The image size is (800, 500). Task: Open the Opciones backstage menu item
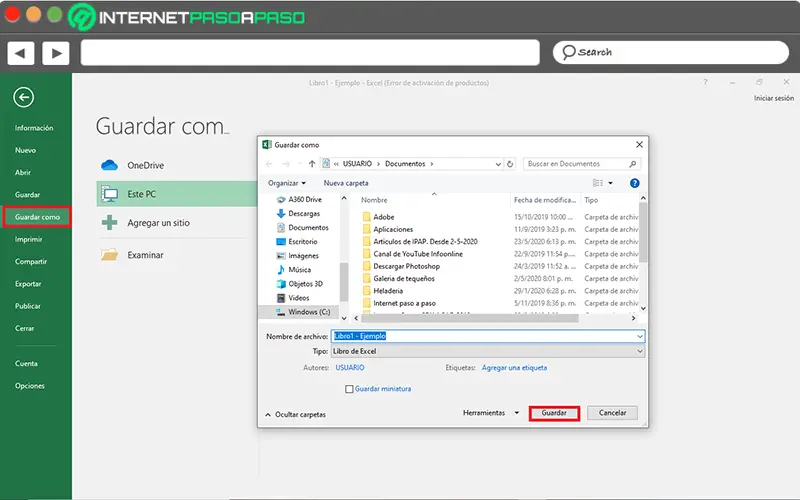pos(30,386)
